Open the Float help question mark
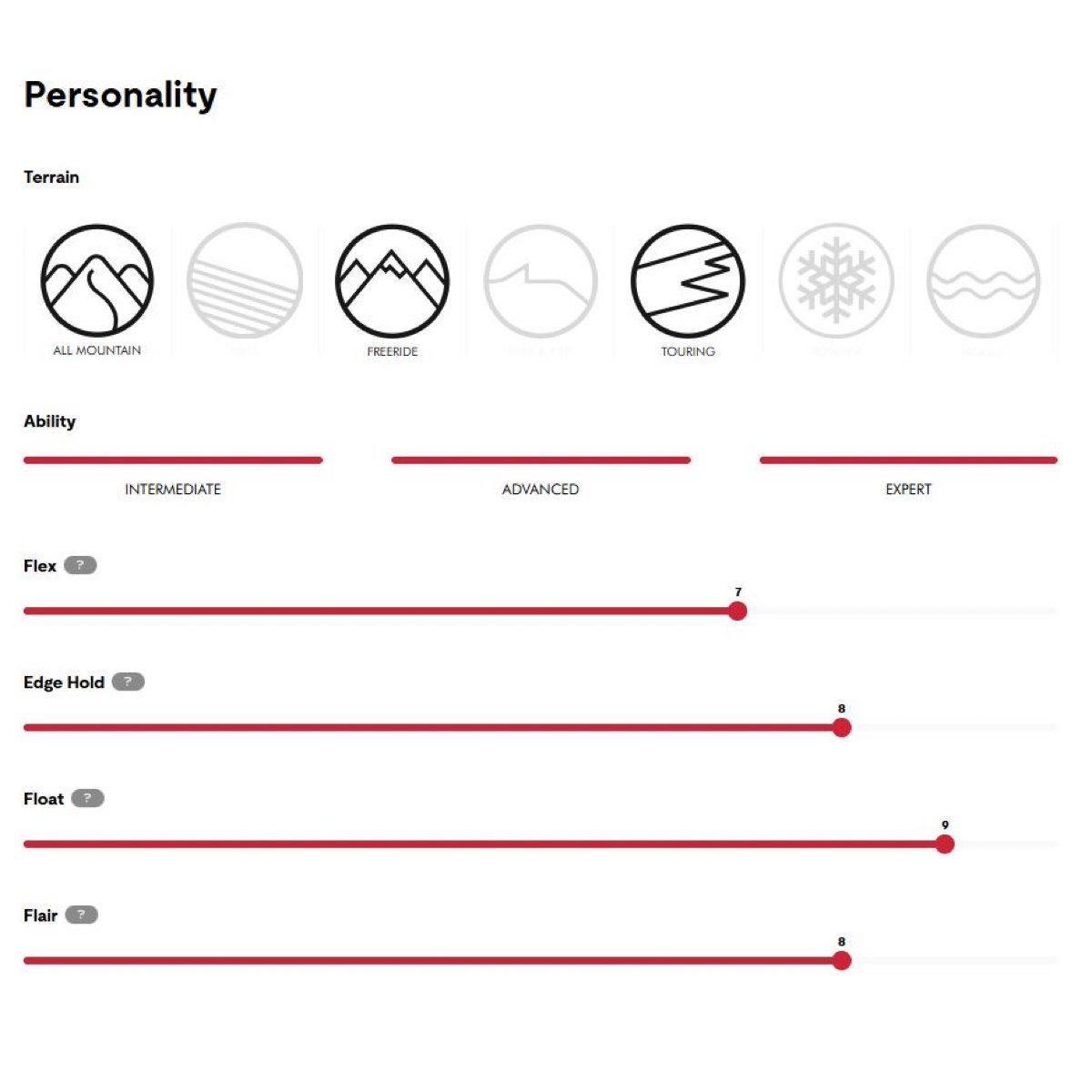This screenshot has height=1092, width=1092. pyautogui.click(x=87, y=798)
